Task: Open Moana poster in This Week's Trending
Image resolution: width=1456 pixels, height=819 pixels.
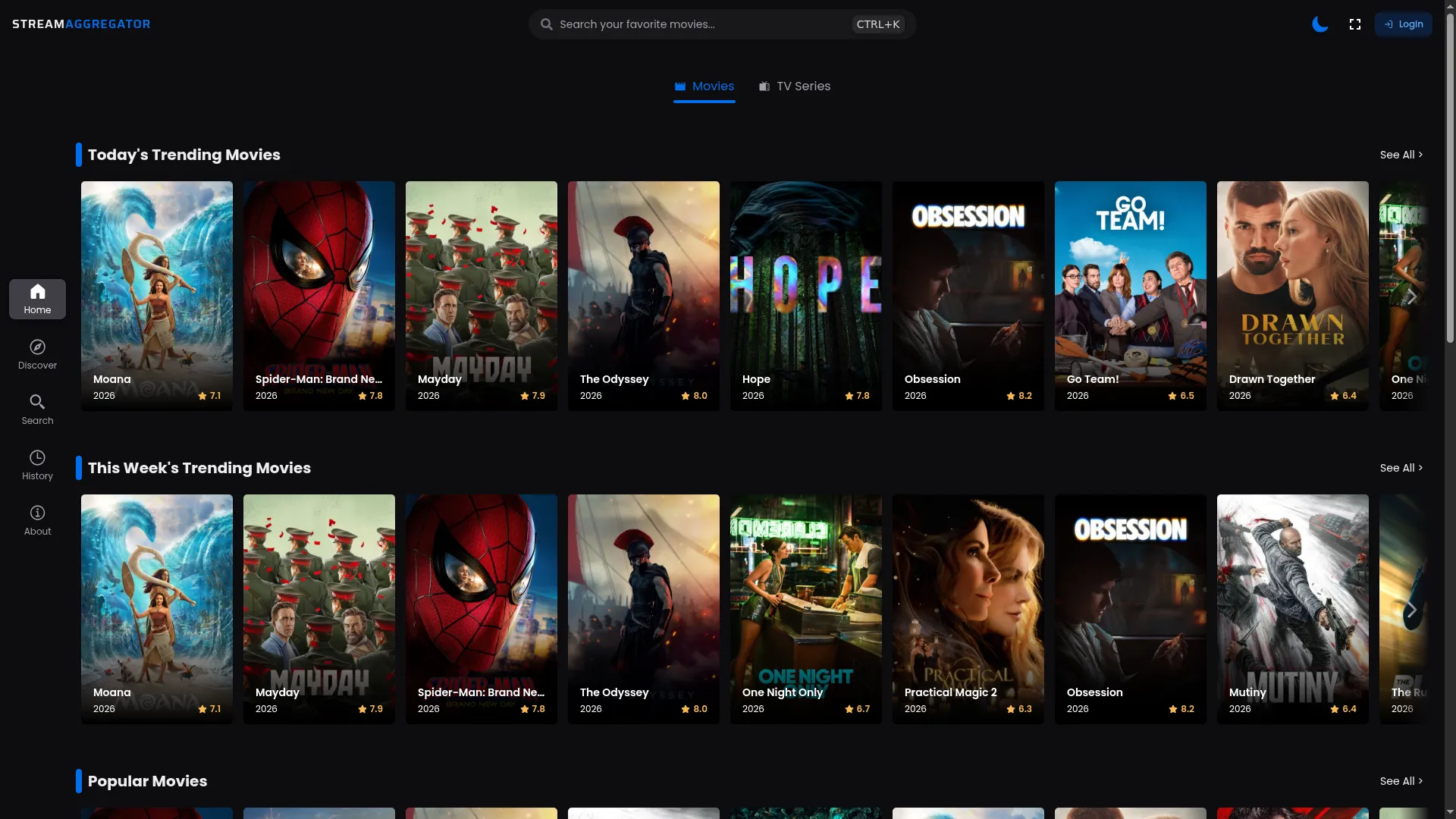Action: (x=157, y=609)
